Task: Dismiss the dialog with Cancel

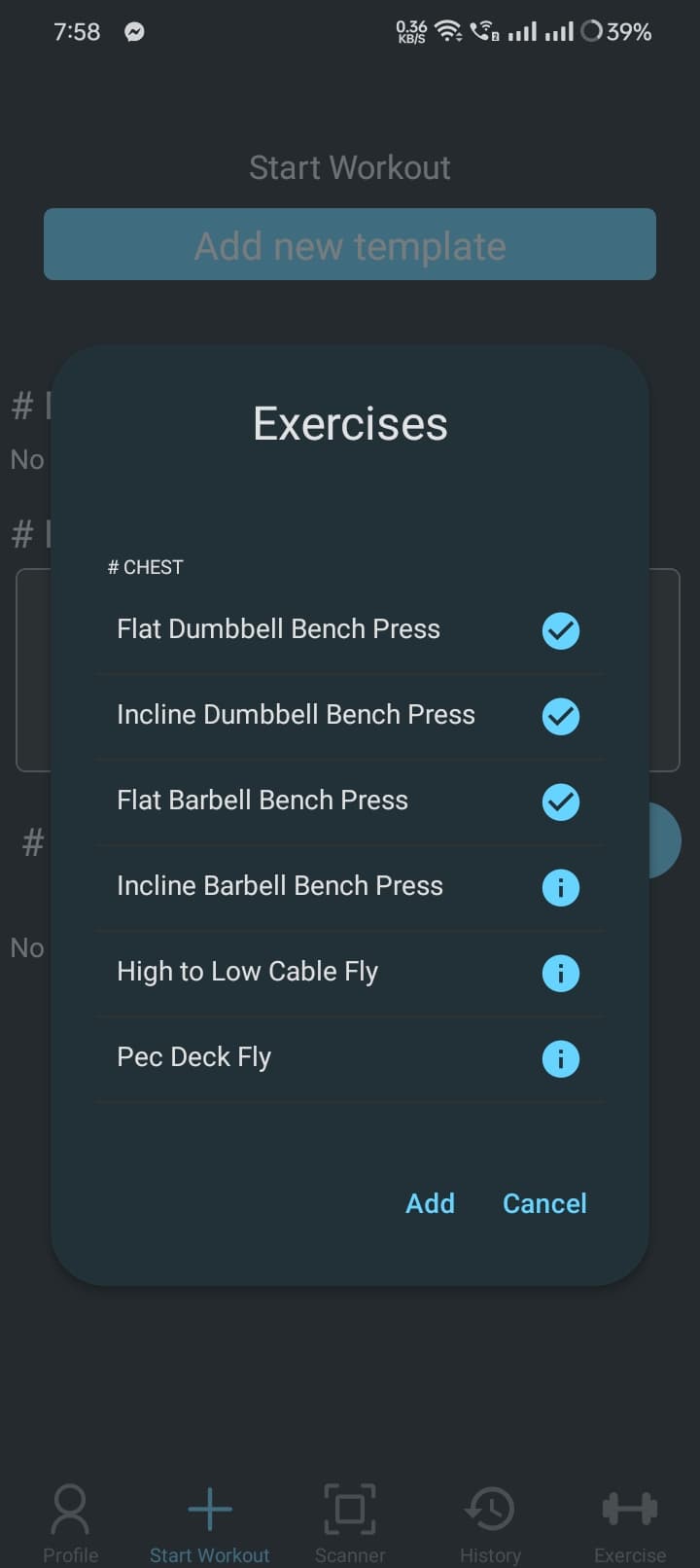Action: tap(544, 1203)
